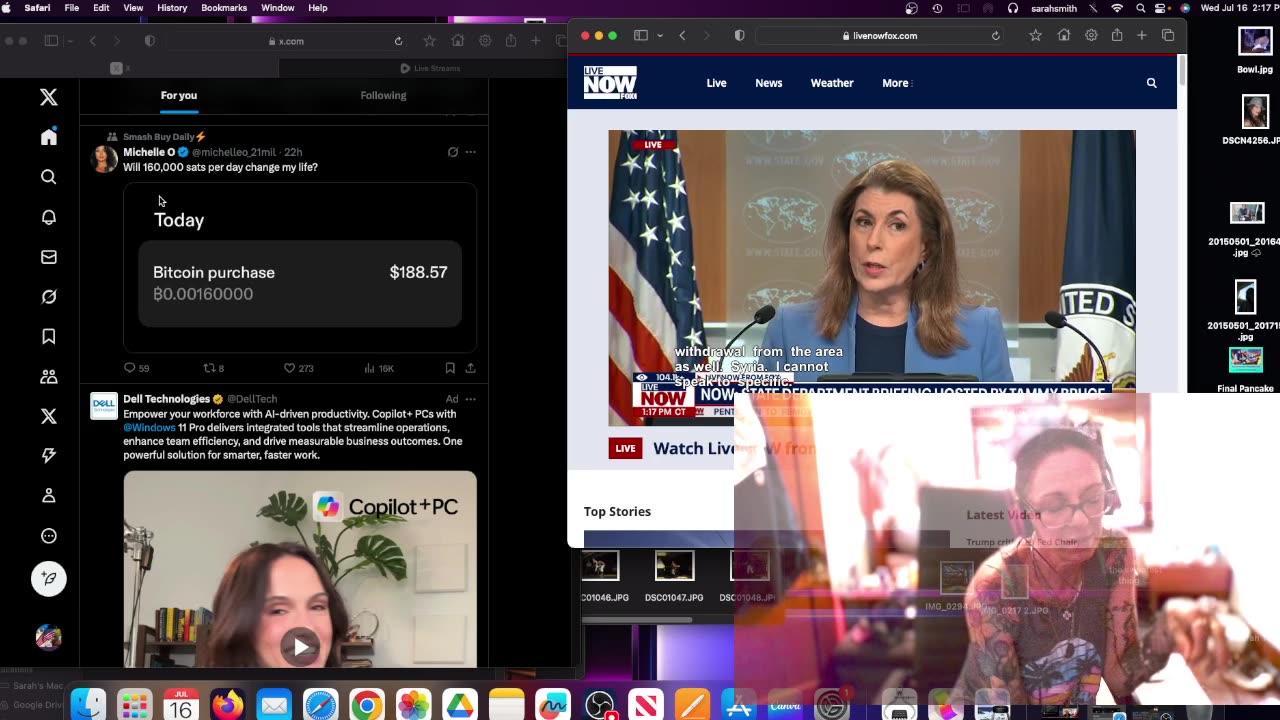Bookmark Michelle O's Bitcoin post
The width and height of the screenshot is (1280, 720).
coord(450,368)
